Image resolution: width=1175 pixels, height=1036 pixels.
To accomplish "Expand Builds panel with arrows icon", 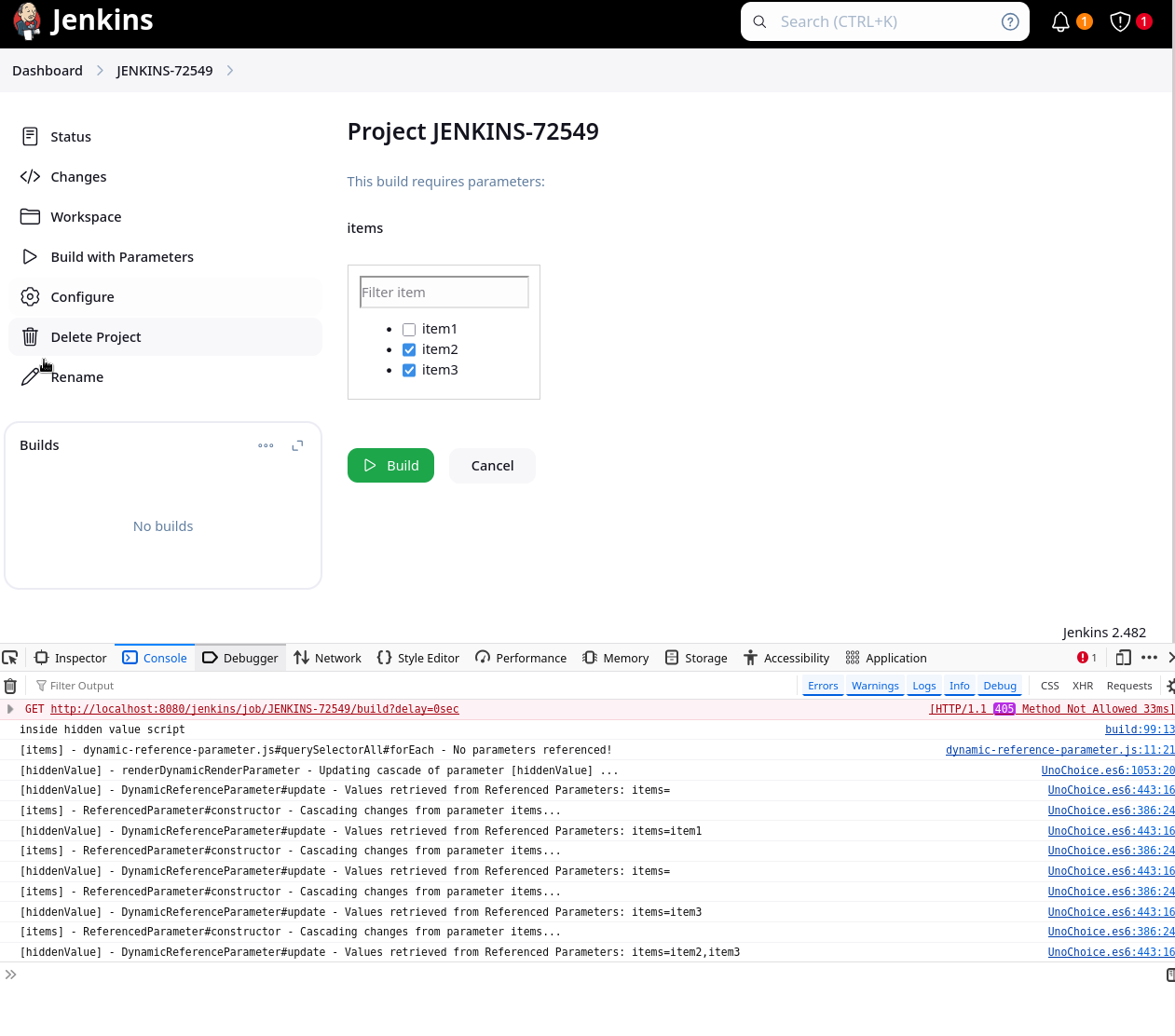I will point(297,445).
